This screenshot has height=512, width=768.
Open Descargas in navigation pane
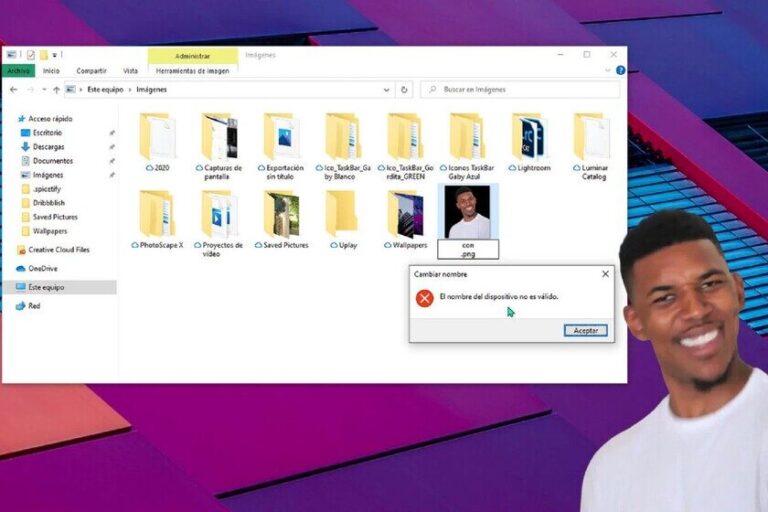click(43, 147)
